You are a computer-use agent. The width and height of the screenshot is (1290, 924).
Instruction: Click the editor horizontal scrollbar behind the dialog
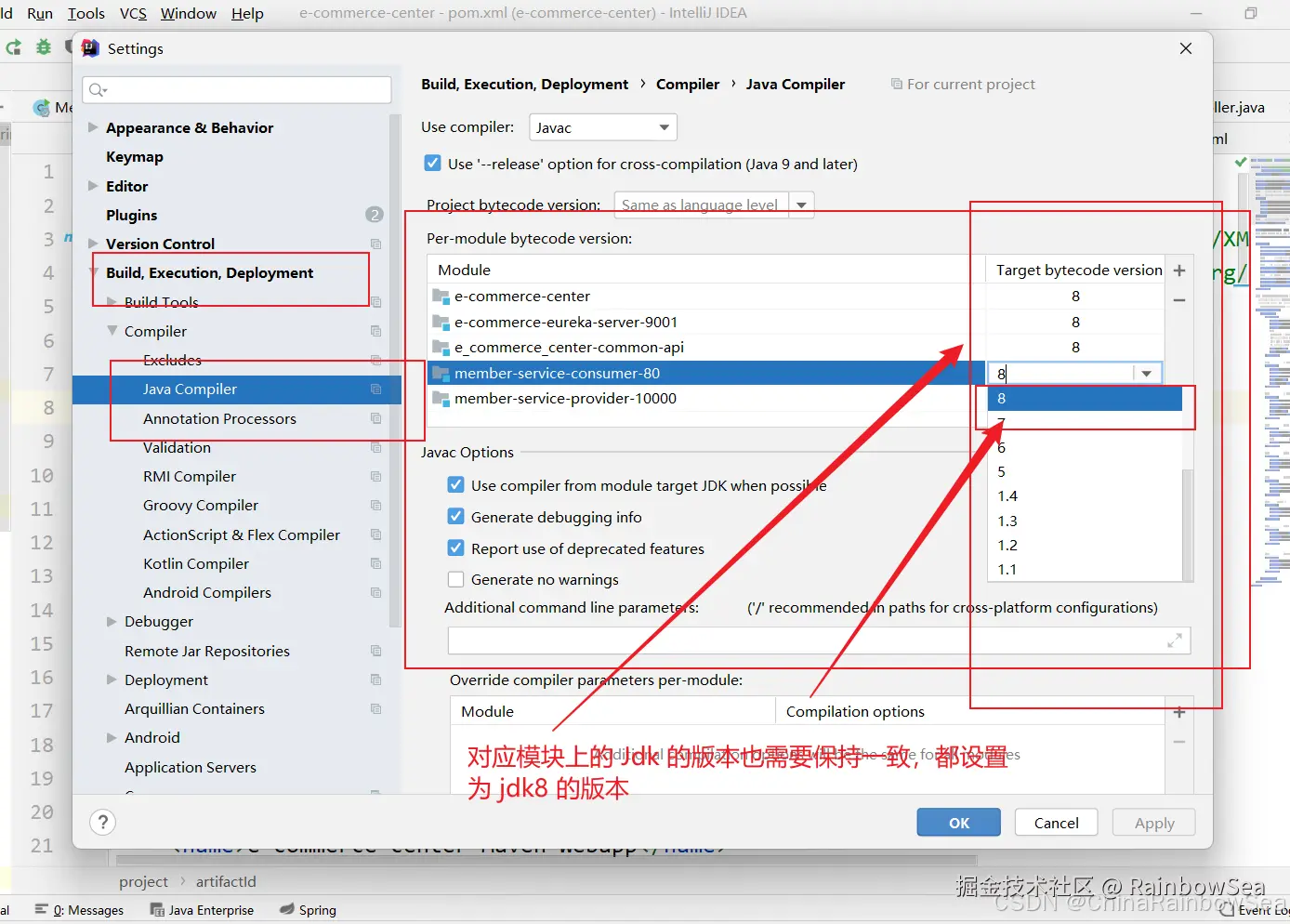pyautogui.click(x=546, y=860)
